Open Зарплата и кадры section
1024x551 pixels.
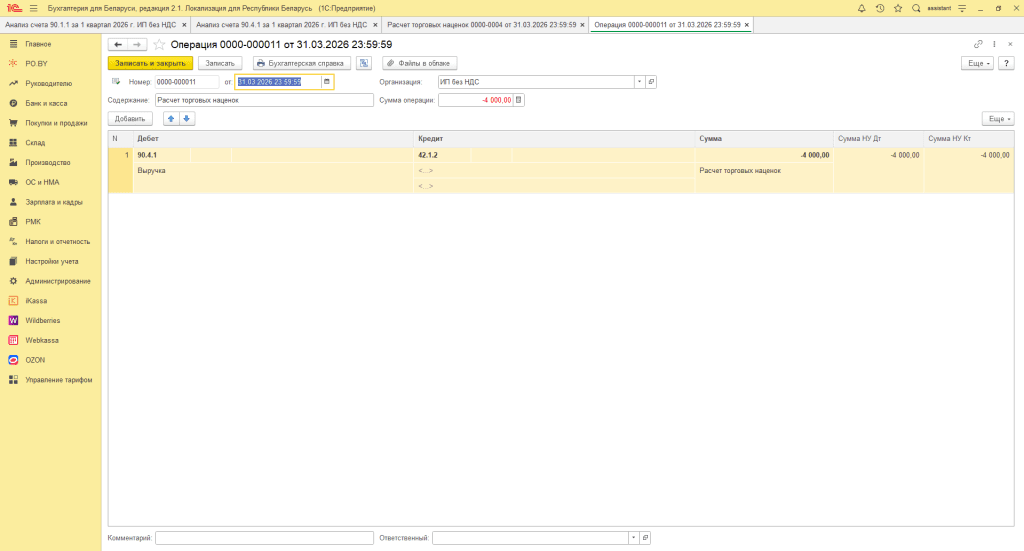51,202
